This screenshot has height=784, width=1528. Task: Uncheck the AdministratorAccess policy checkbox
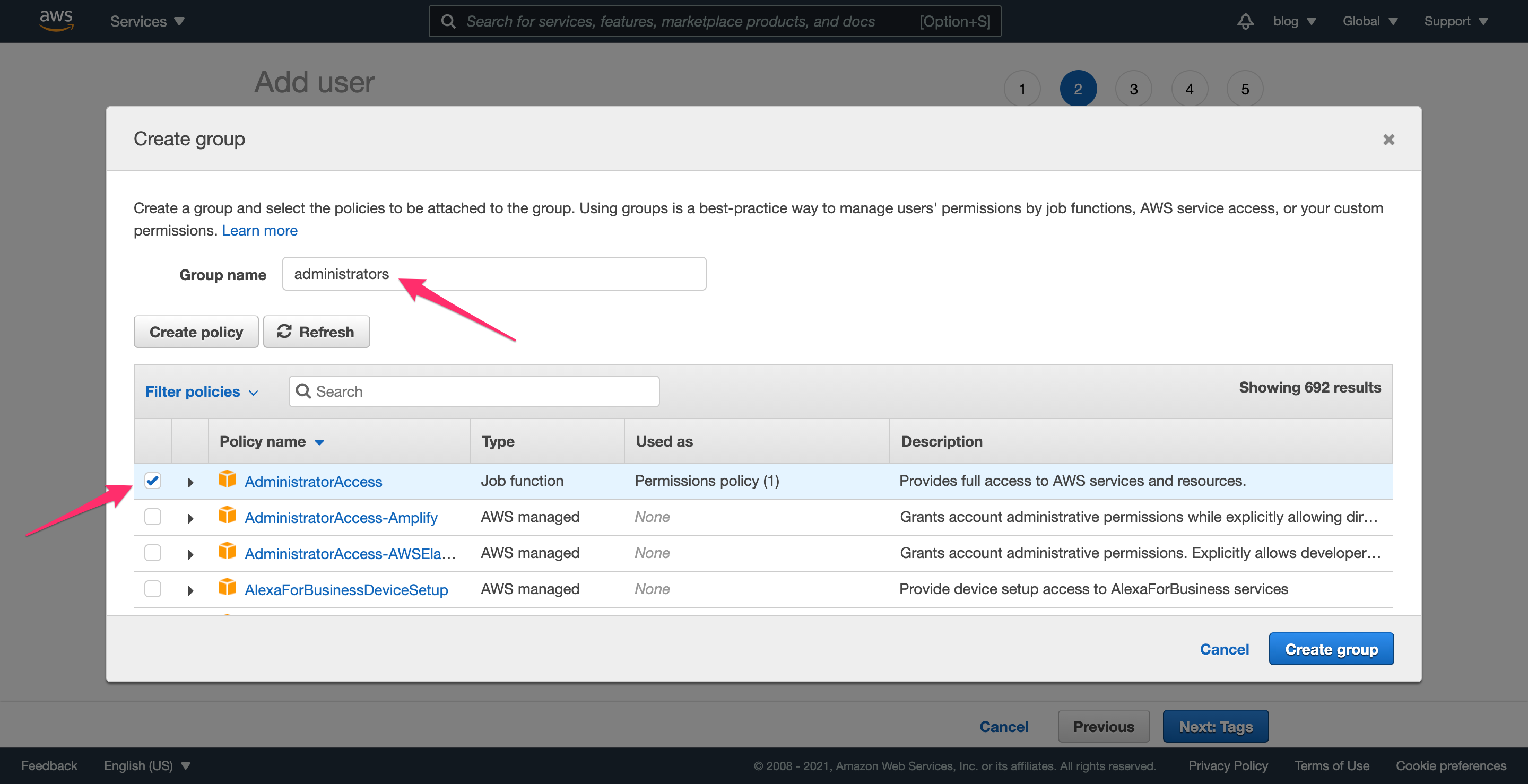pos(152,481)
